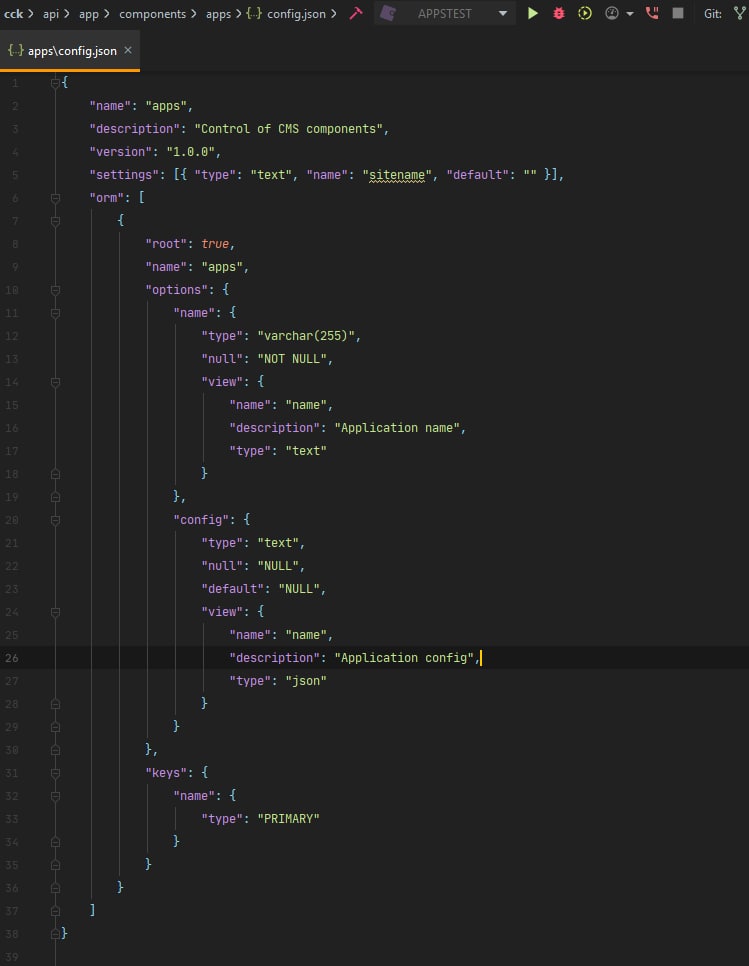
Task: Toggle listening for PHP debug connections phone icon
Action: pos(652,13)
